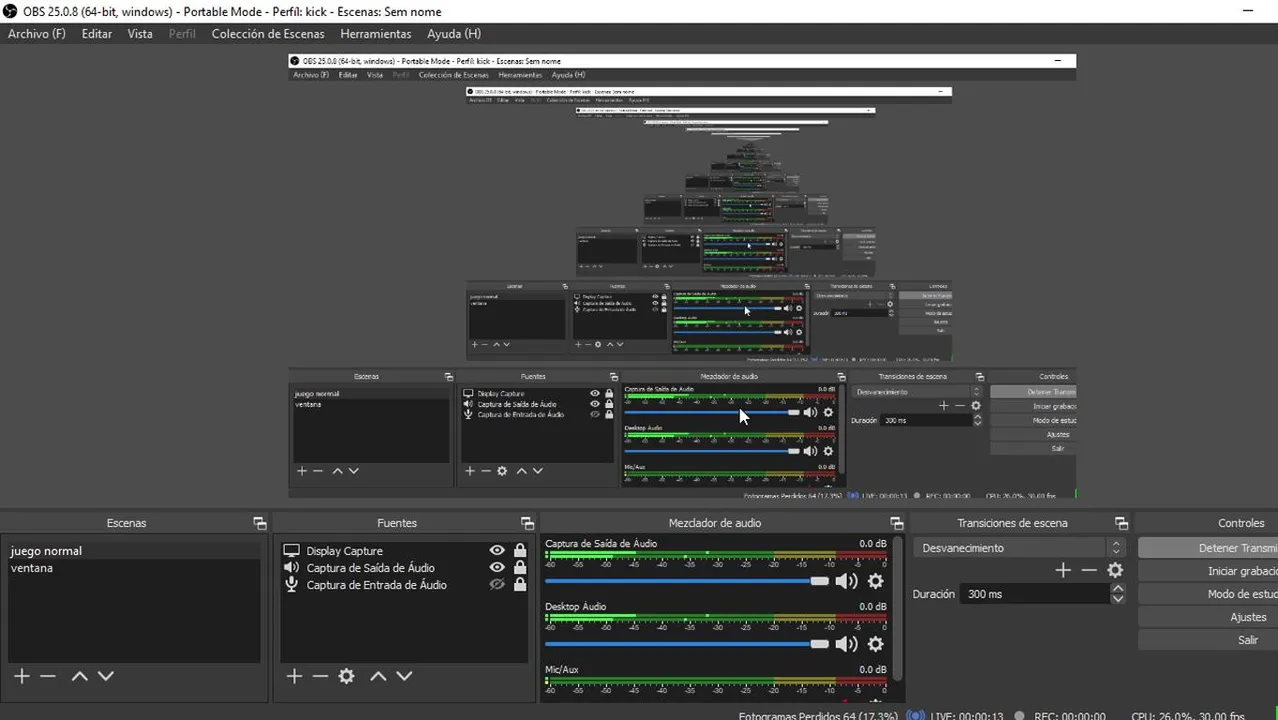Add a new source with the Fuentes plus icon

pyautogui.click(x=294, y=676)
